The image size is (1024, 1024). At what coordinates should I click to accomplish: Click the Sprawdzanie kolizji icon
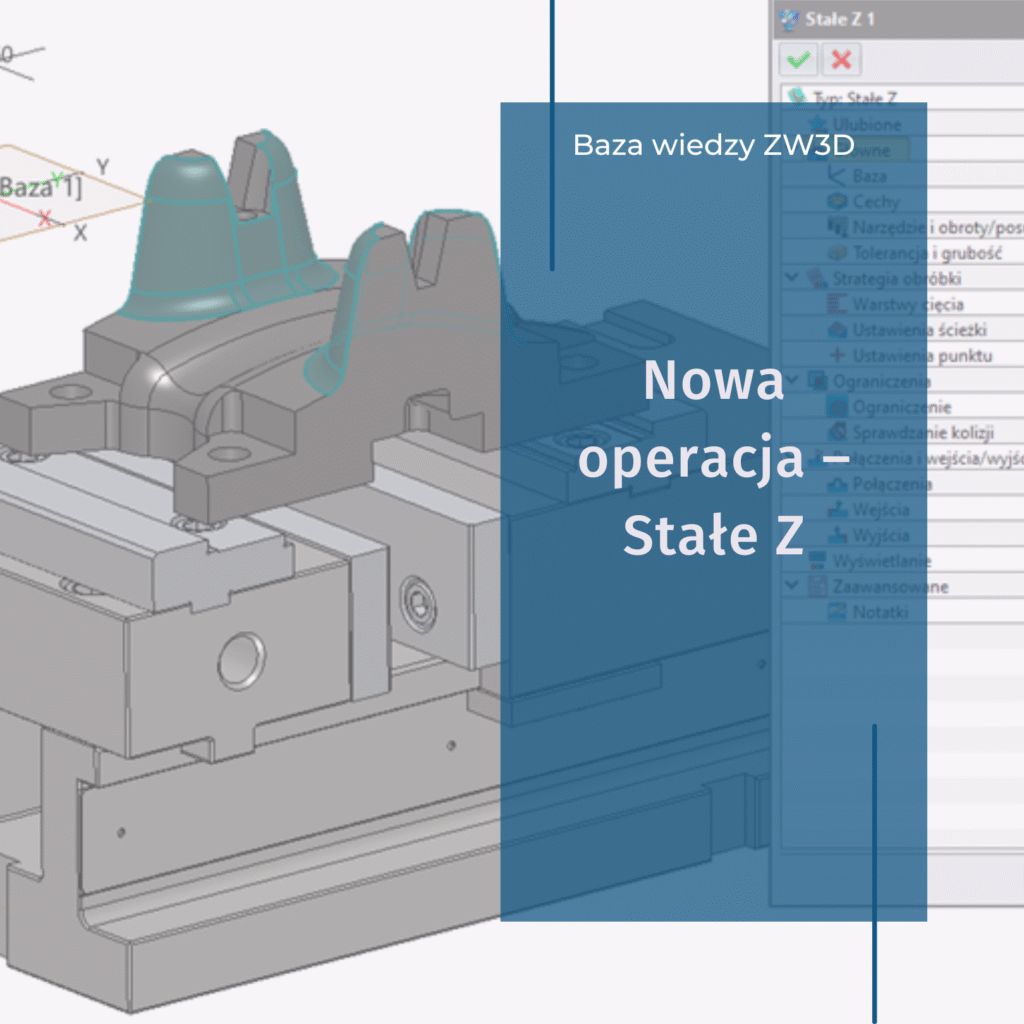click(x=837, y=432)
